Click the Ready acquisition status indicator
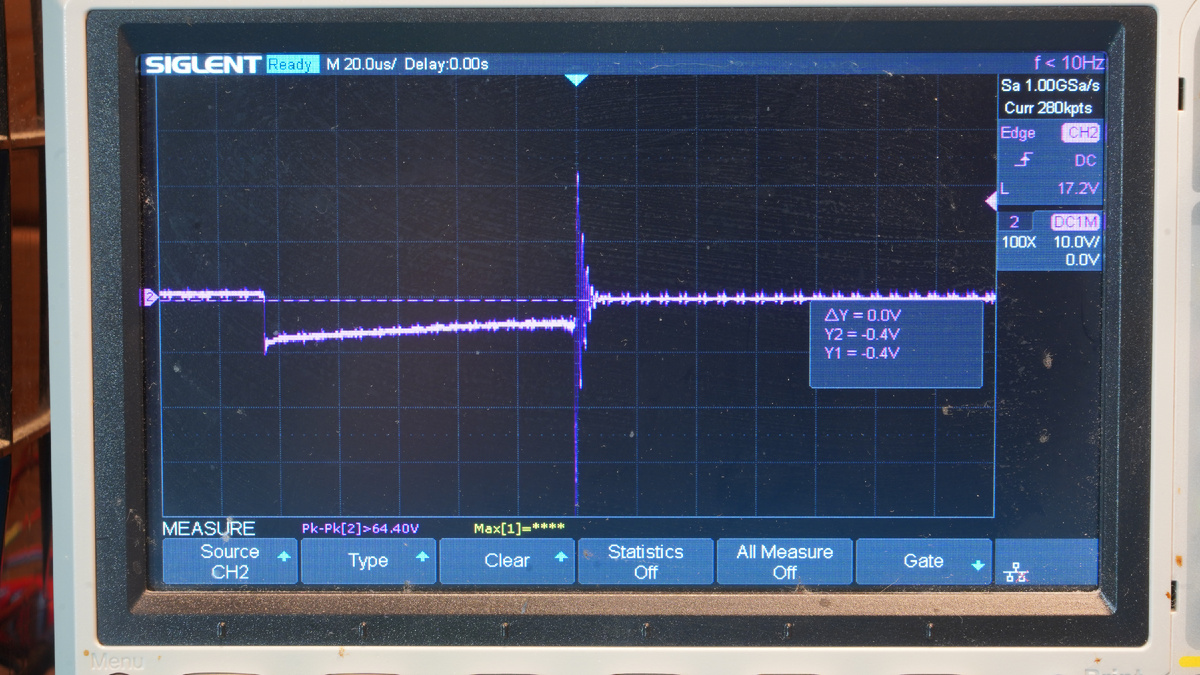 click(x=290, y=64)
